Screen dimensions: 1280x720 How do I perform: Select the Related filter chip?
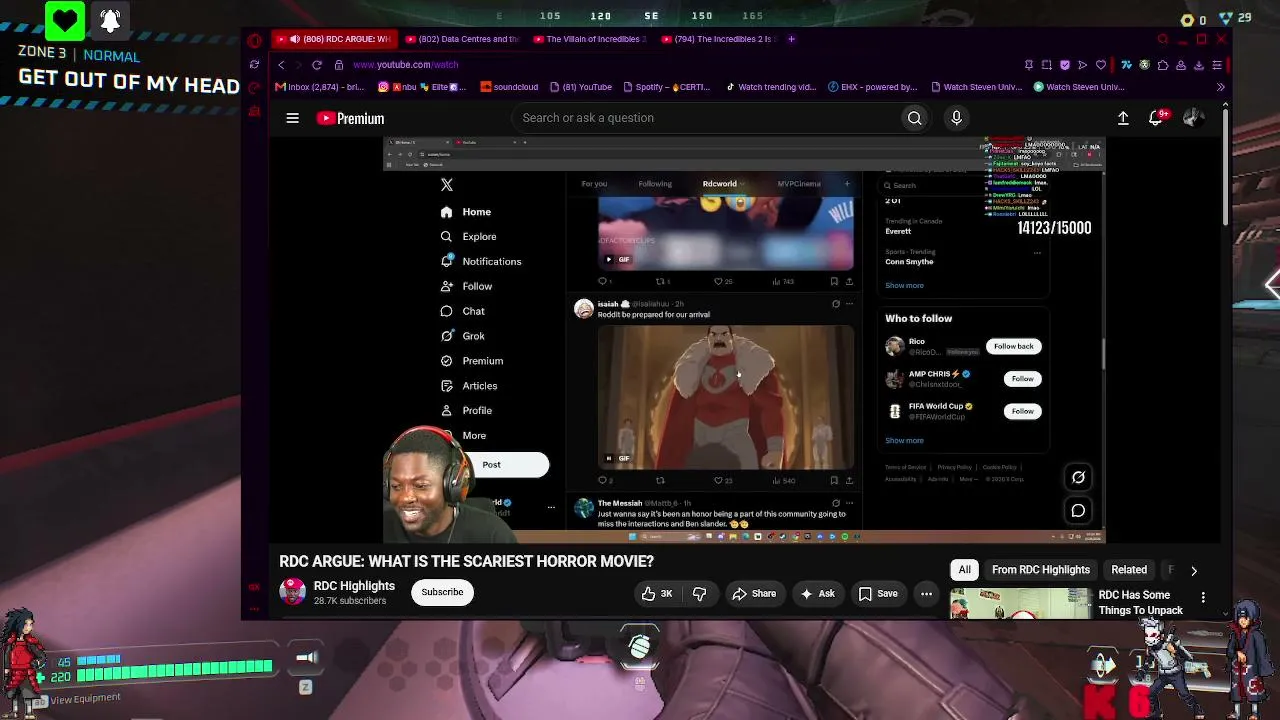click(1129, 570)
